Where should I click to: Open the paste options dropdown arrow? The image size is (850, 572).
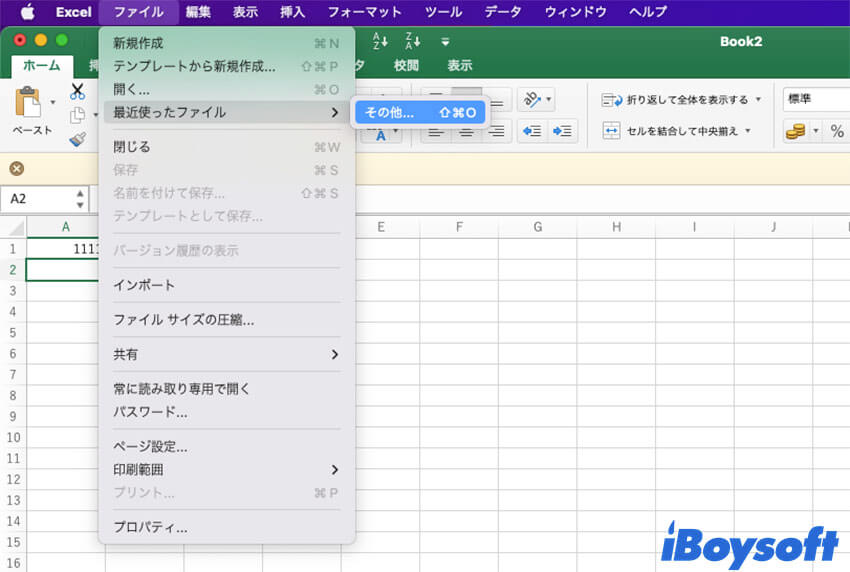(x=53, y=102)
